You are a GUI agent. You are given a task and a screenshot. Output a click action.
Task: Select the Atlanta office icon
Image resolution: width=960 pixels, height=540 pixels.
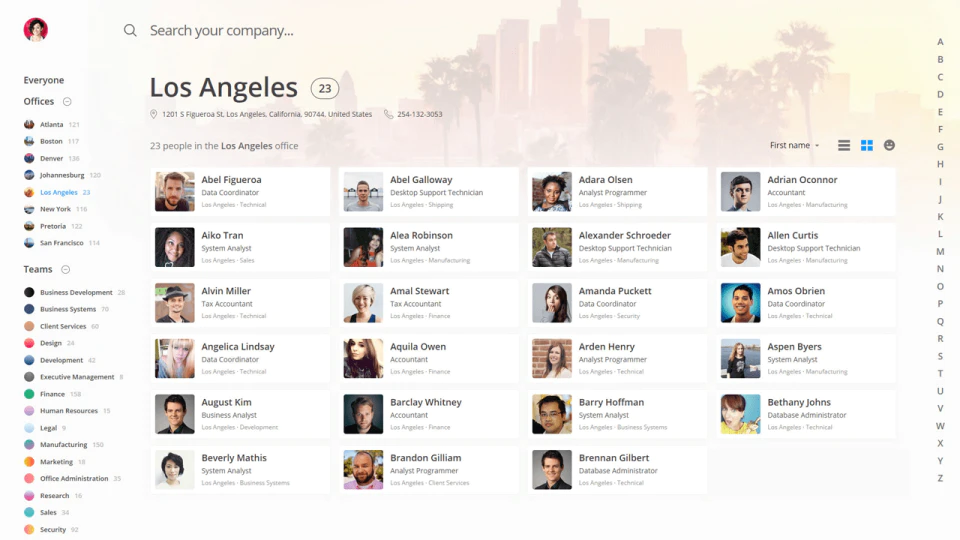29,124
